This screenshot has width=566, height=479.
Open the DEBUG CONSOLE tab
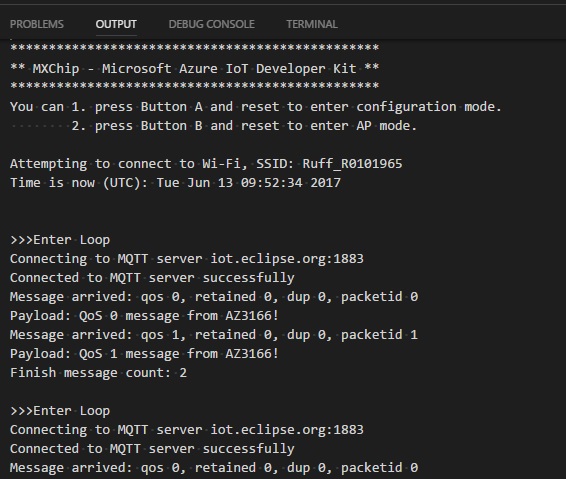point(212,24)
